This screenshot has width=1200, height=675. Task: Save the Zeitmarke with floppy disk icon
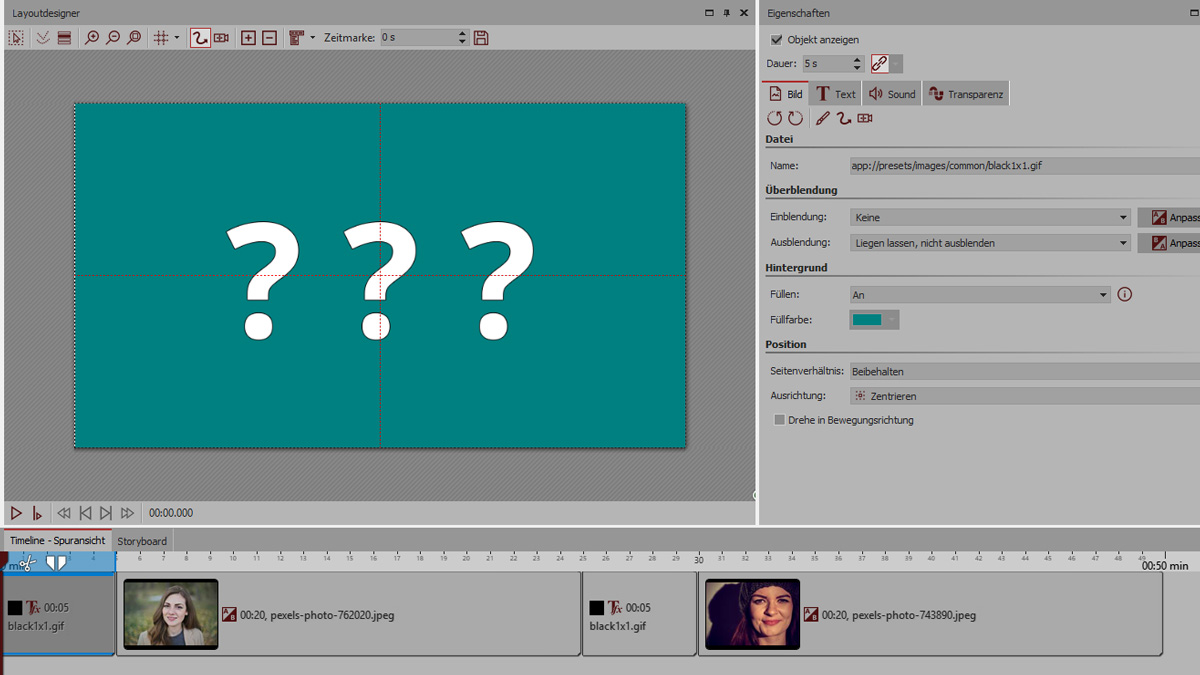pos(481,38)
